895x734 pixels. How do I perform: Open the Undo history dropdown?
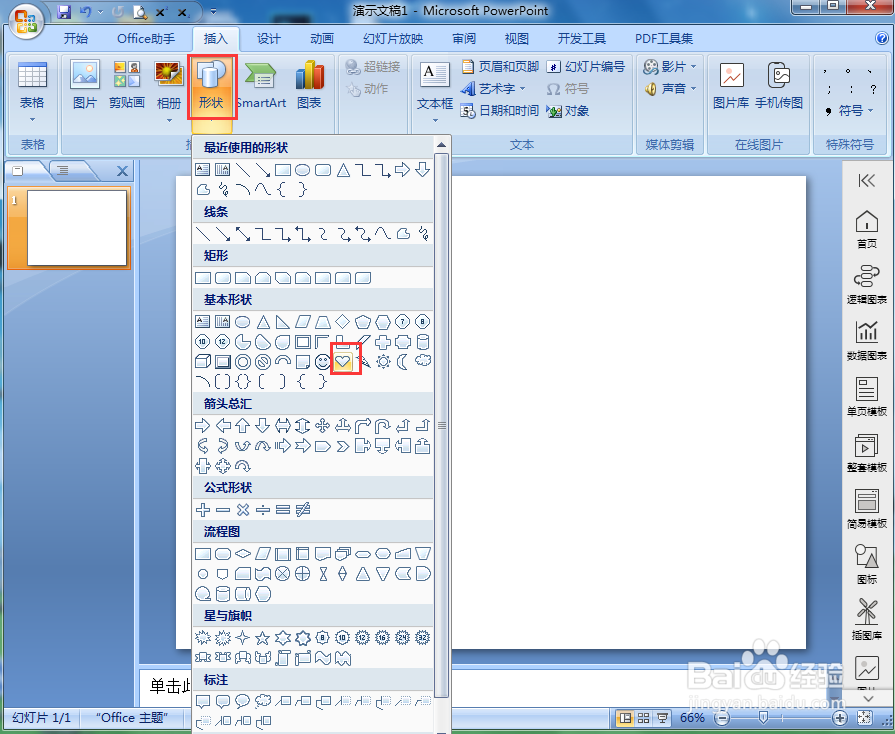[101, 11]
